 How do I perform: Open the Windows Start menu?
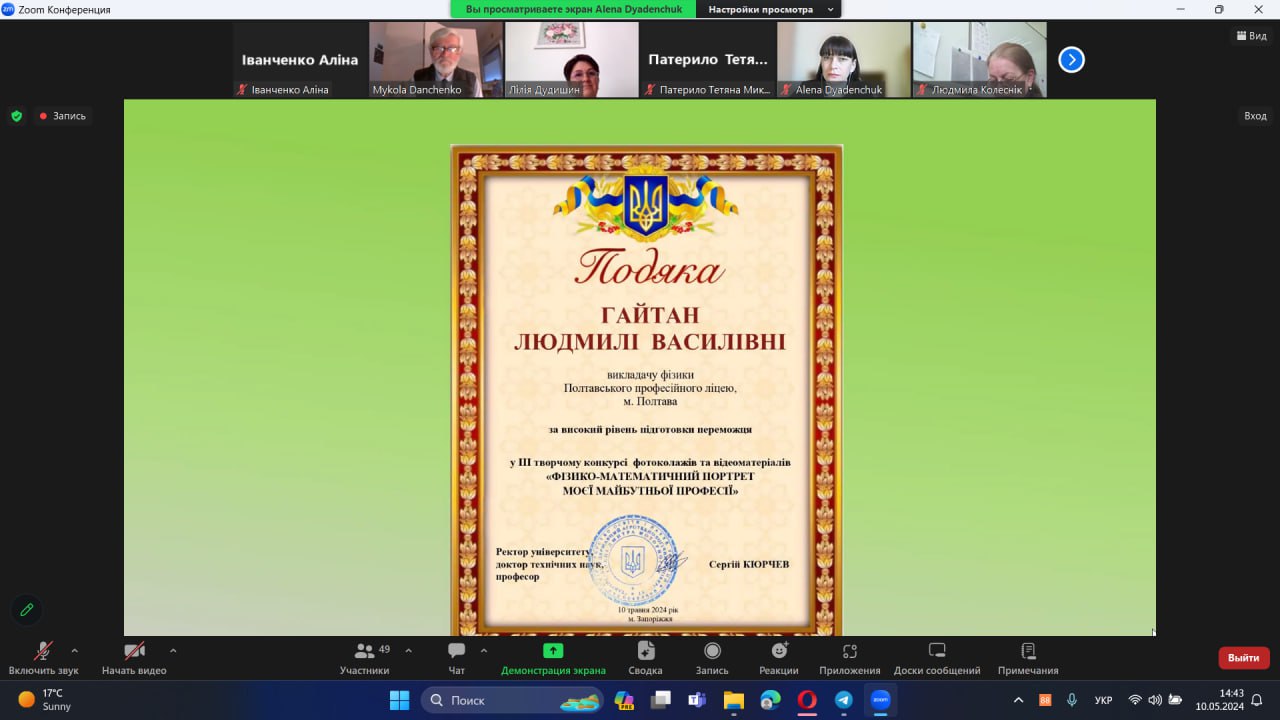399,700
